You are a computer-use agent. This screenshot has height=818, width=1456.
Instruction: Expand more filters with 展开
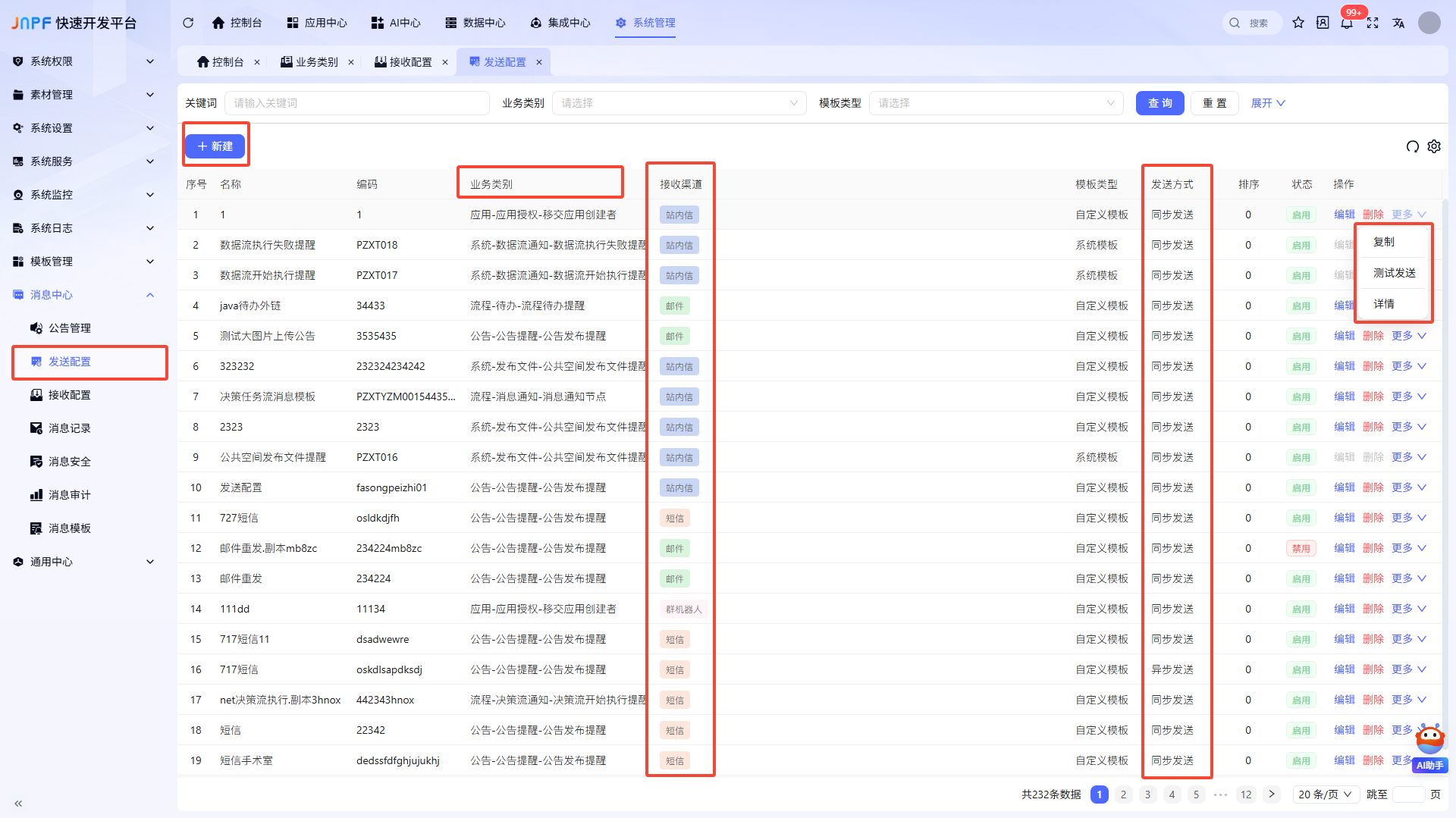(x=1268, y=103)
